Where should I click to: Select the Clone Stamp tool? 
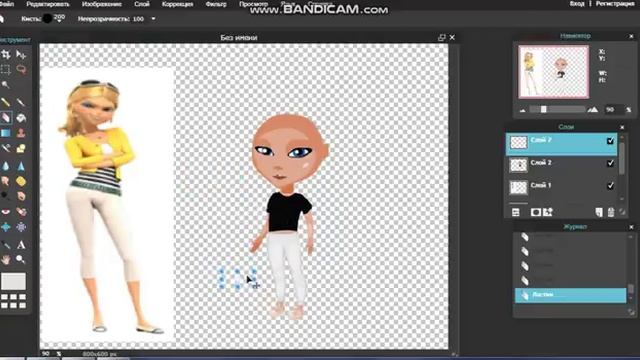[x=21, y=133]
